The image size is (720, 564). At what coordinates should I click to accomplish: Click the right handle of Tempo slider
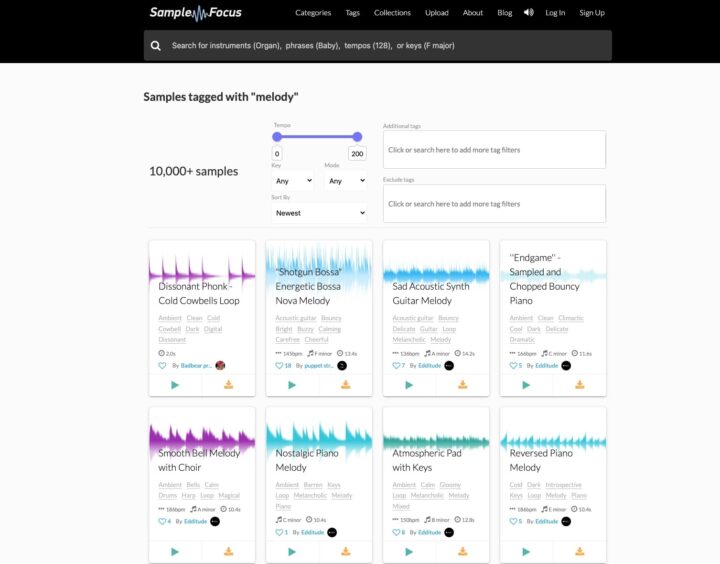pyautogui.click(x=356, y=137)
